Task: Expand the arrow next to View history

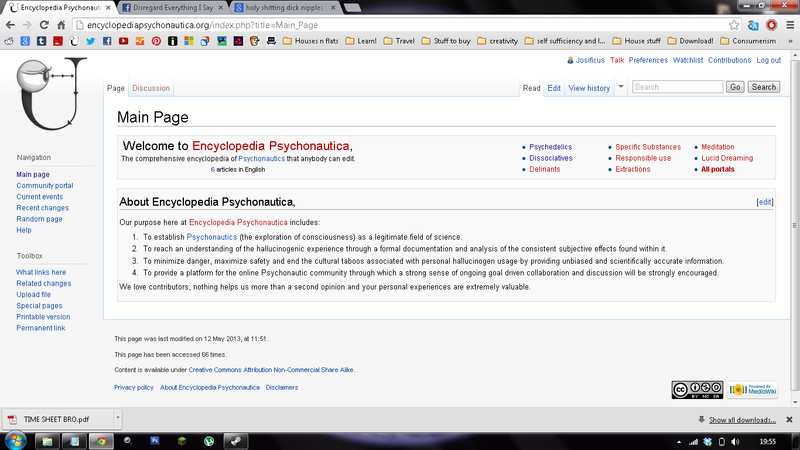Action: (x=621, y=87)
